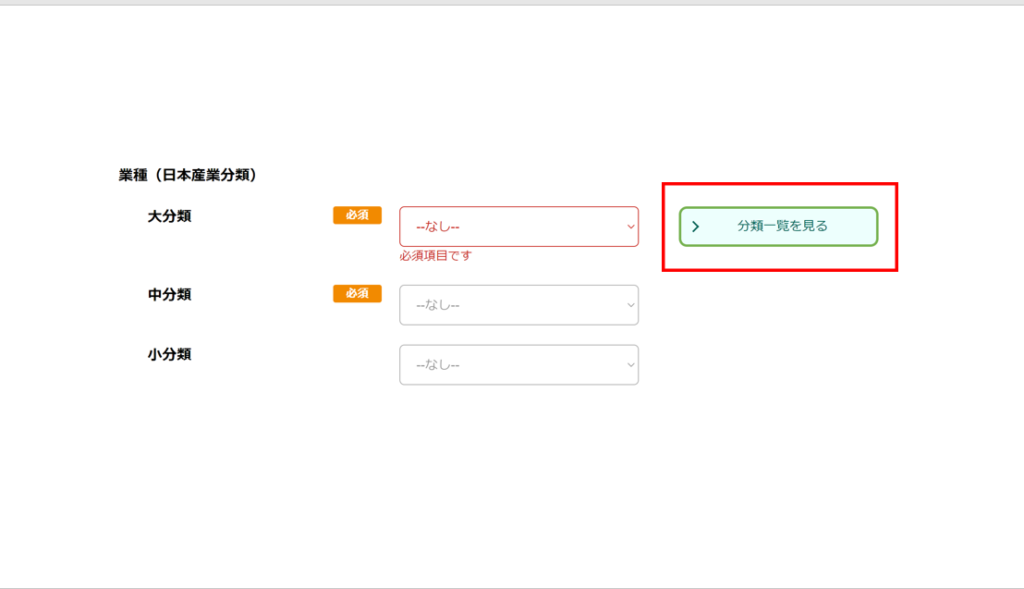Click the 小分類 field label
Image resolution: width=1024 pixels, height=589 pixels.
point(169,355)
